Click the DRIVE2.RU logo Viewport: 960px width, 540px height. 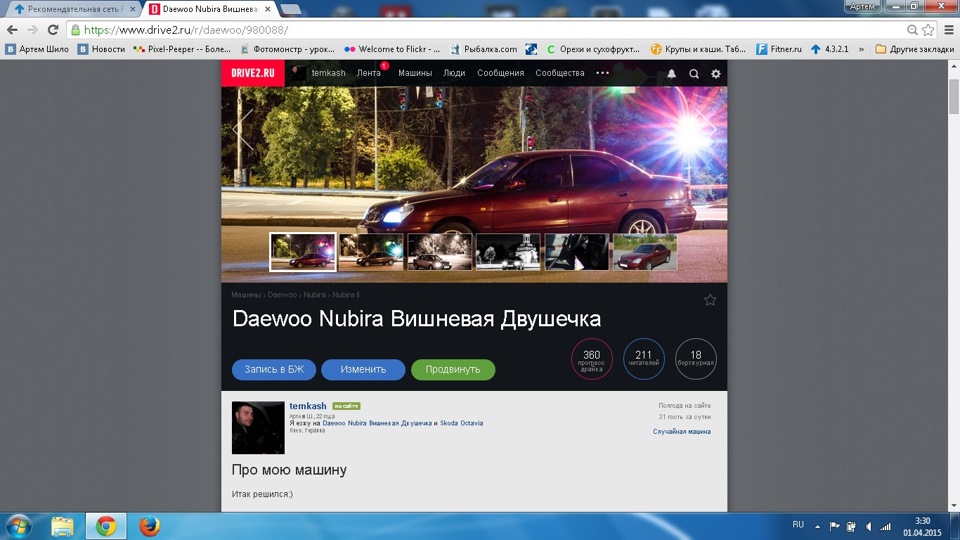coord(253,73)
